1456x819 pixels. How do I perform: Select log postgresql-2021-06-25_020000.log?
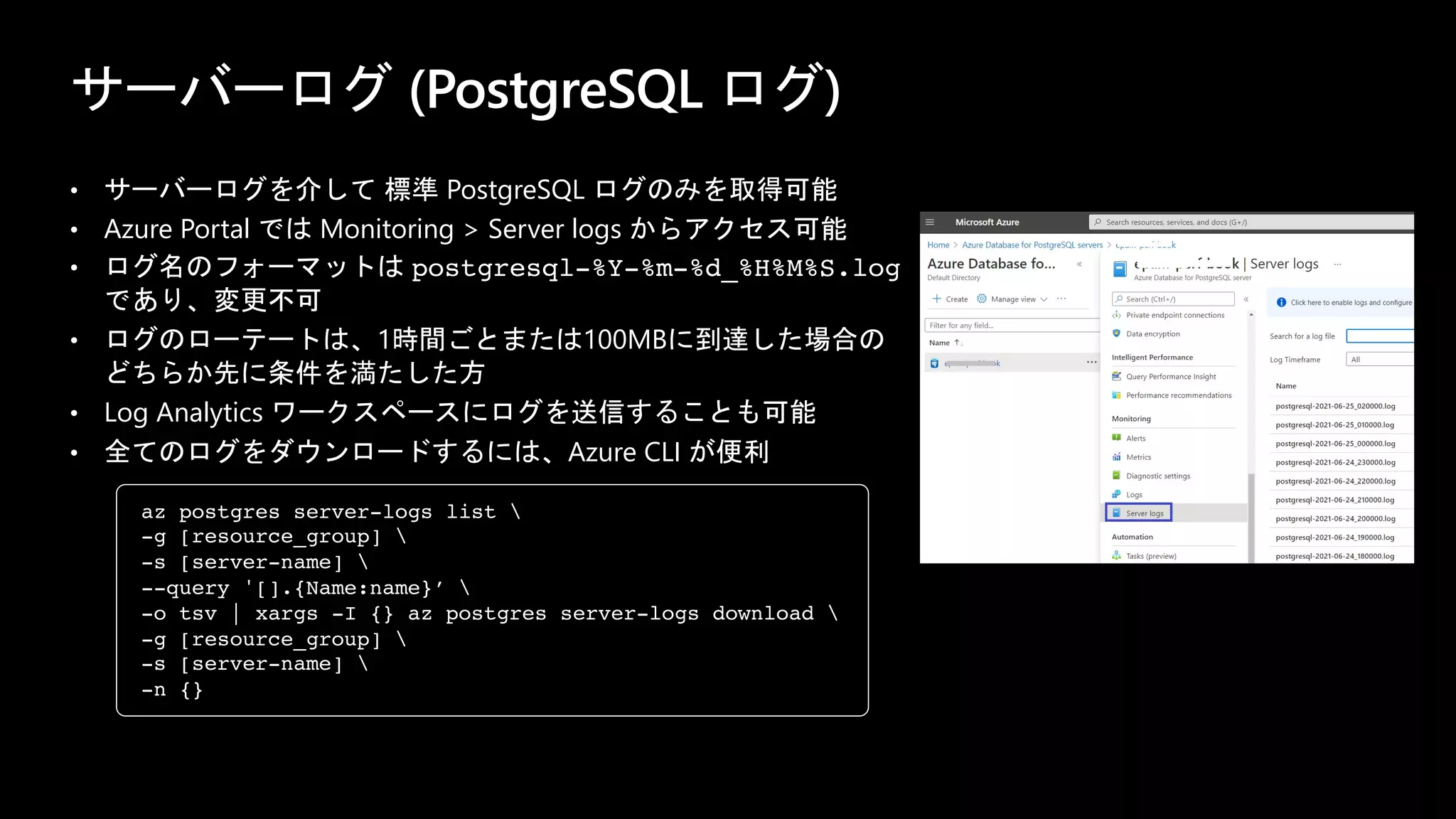tap(1335, 406)
